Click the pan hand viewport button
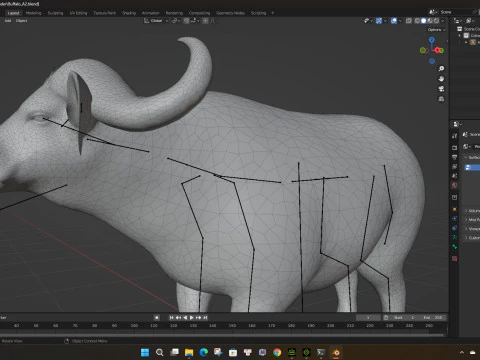Screen dimensions: 480x360 pyautogui.click(x=441, y=79)
